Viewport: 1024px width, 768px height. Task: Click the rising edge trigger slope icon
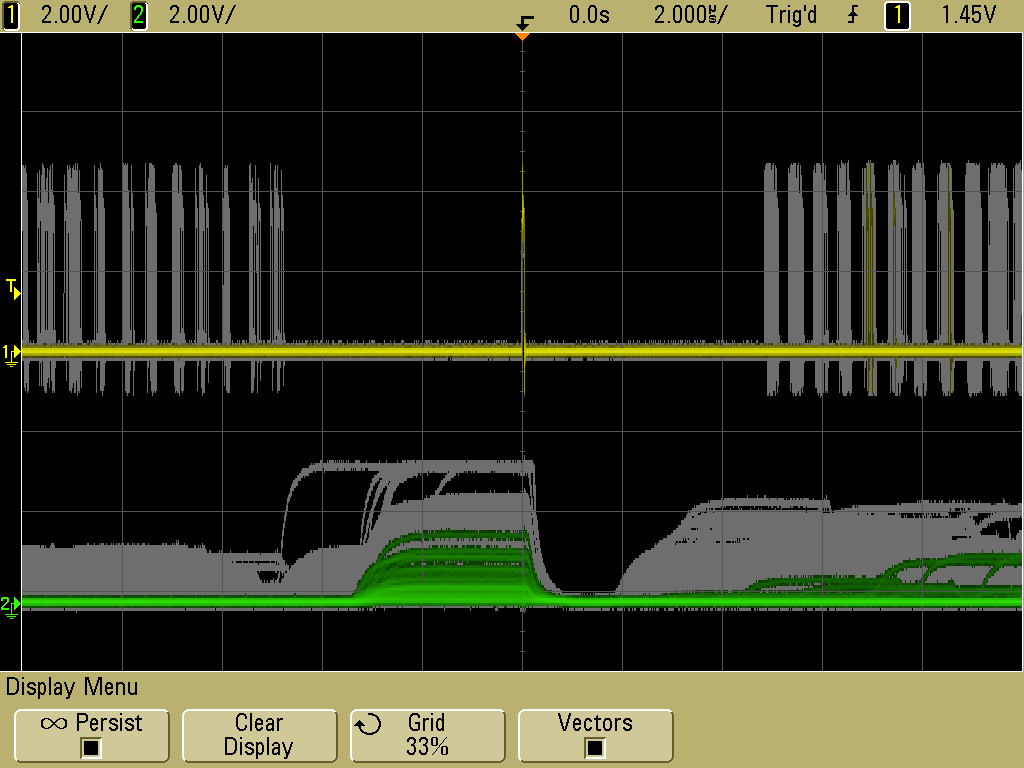click(x=853, y=15)
